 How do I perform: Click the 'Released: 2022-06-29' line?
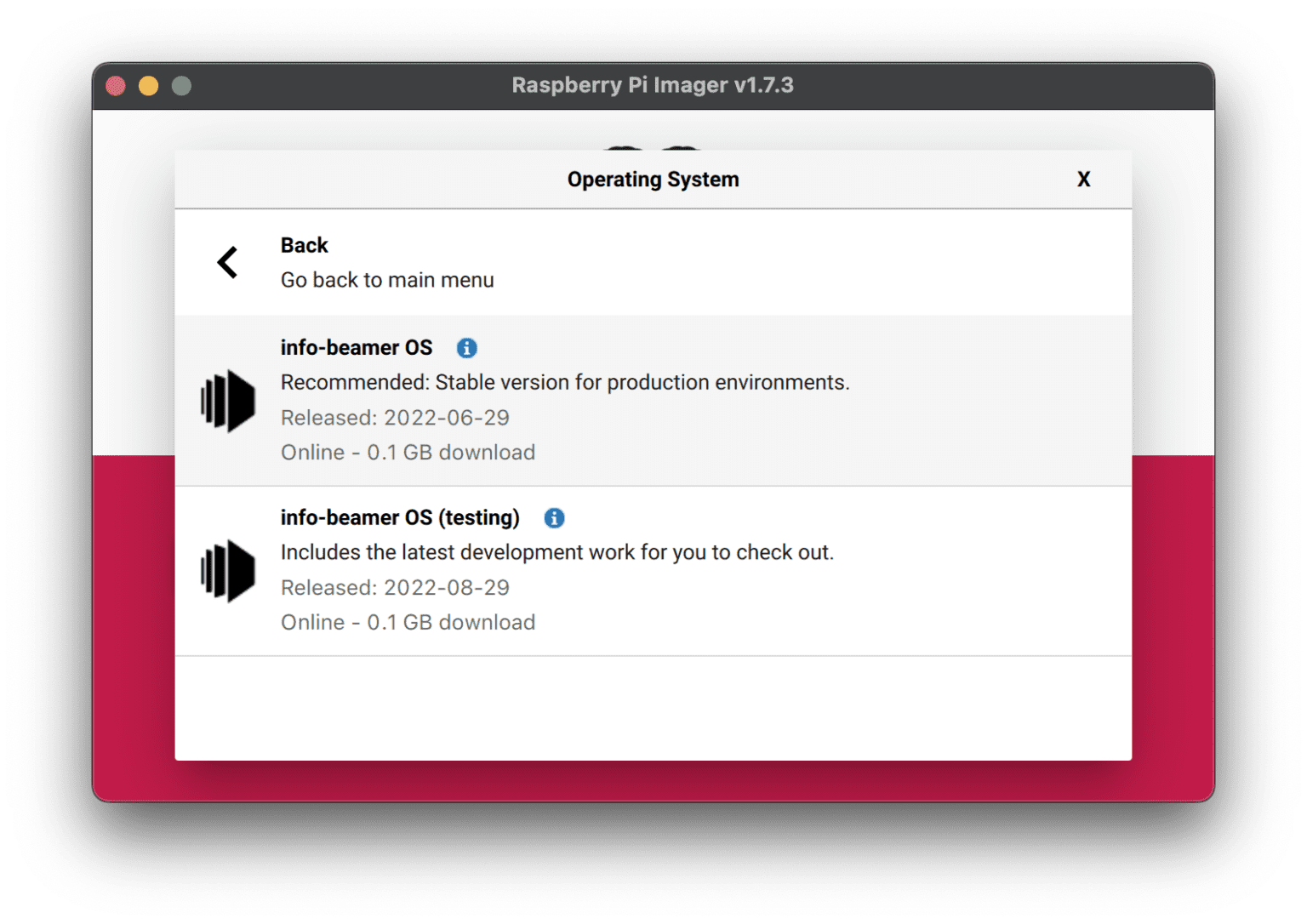395,418
